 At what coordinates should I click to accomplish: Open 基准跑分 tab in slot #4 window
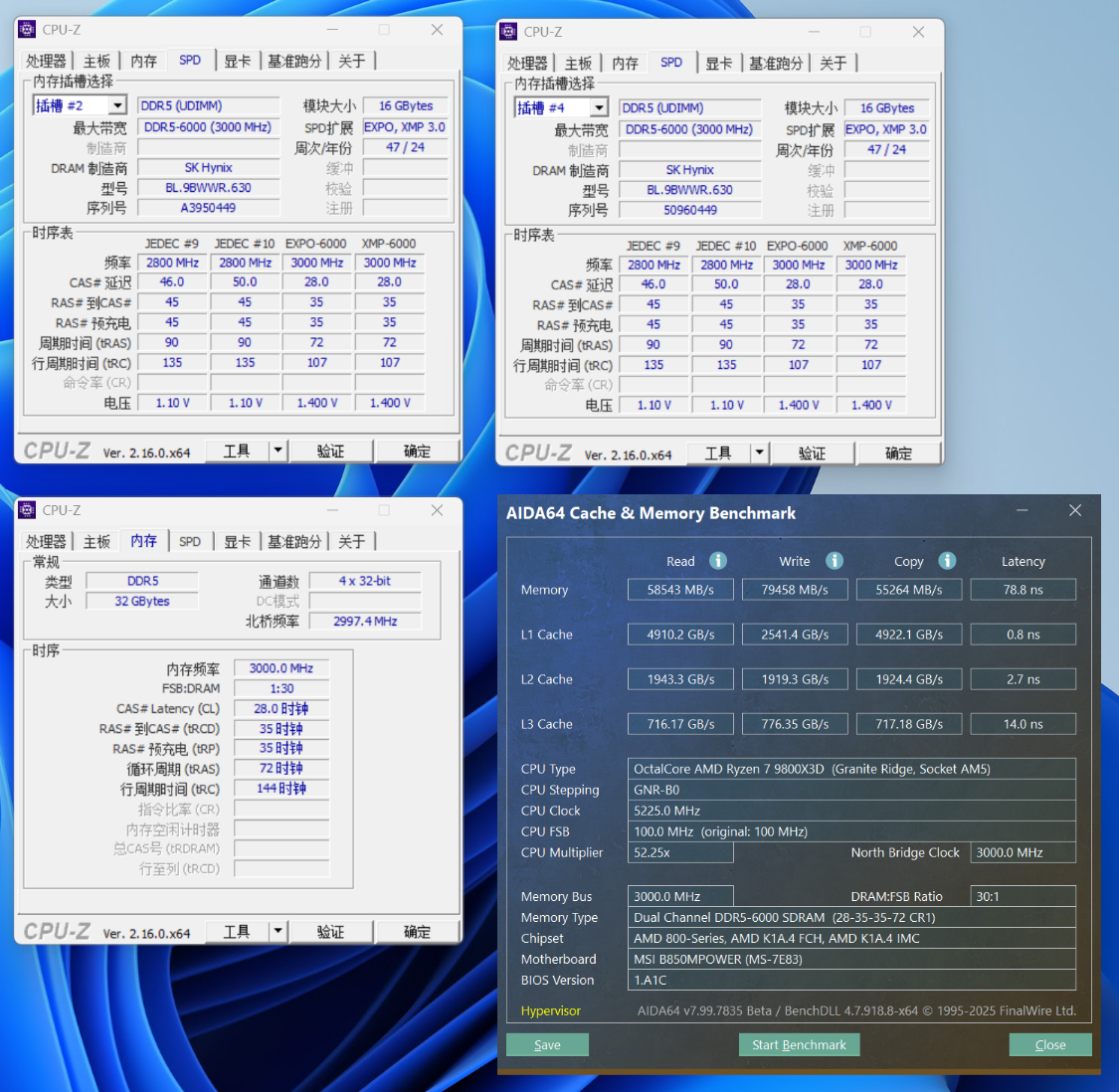click(x=776, y=63)
